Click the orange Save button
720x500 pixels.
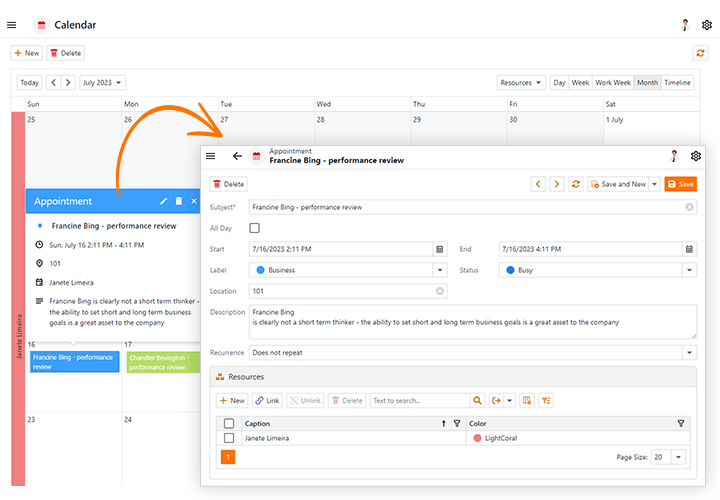click(680, 184)
